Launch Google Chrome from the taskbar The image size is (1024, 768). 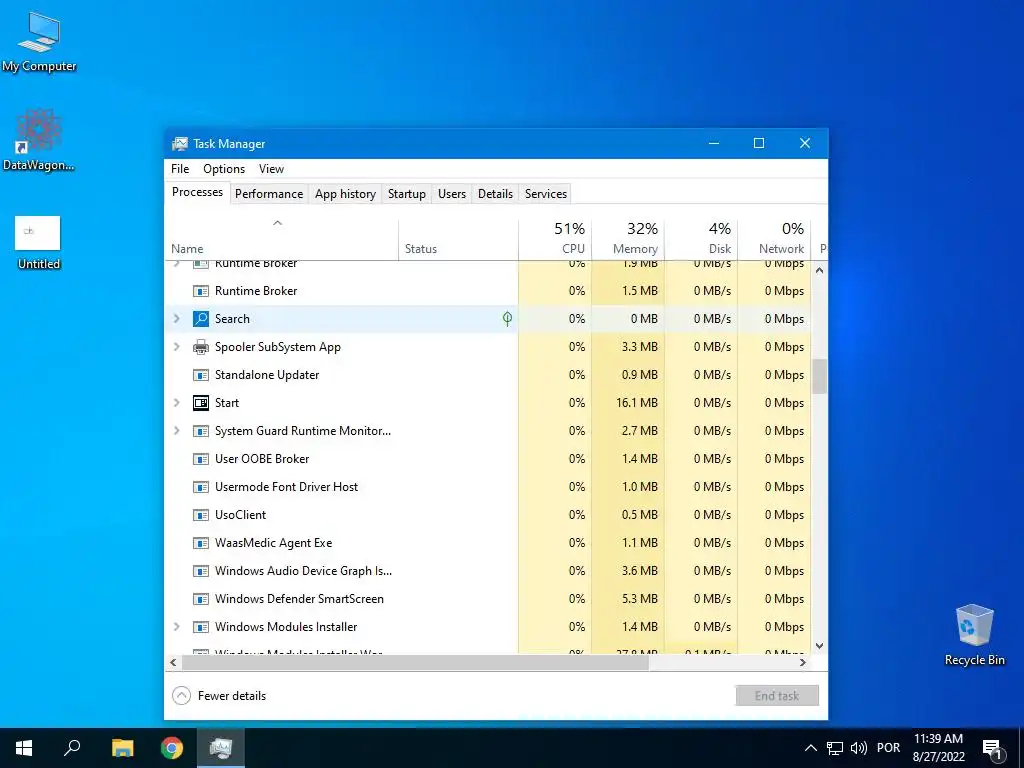172,748
